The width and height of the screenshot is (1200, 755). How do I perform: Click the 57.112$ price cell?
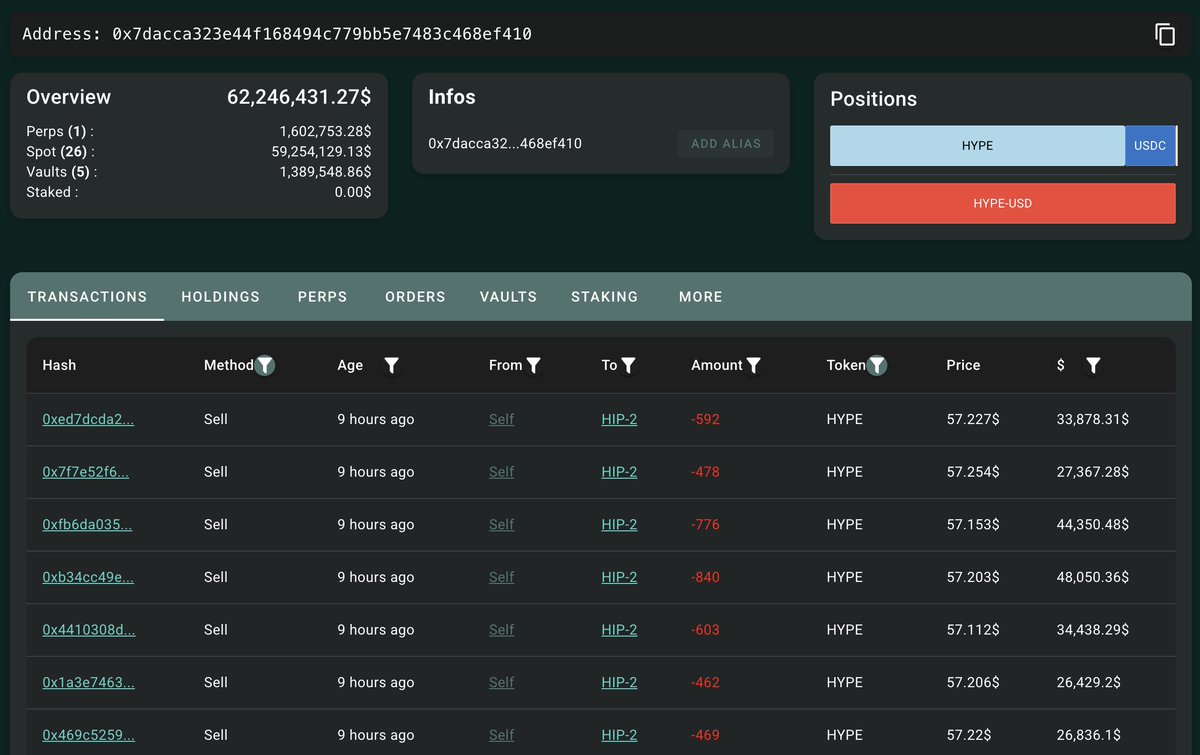pos(972,630)
